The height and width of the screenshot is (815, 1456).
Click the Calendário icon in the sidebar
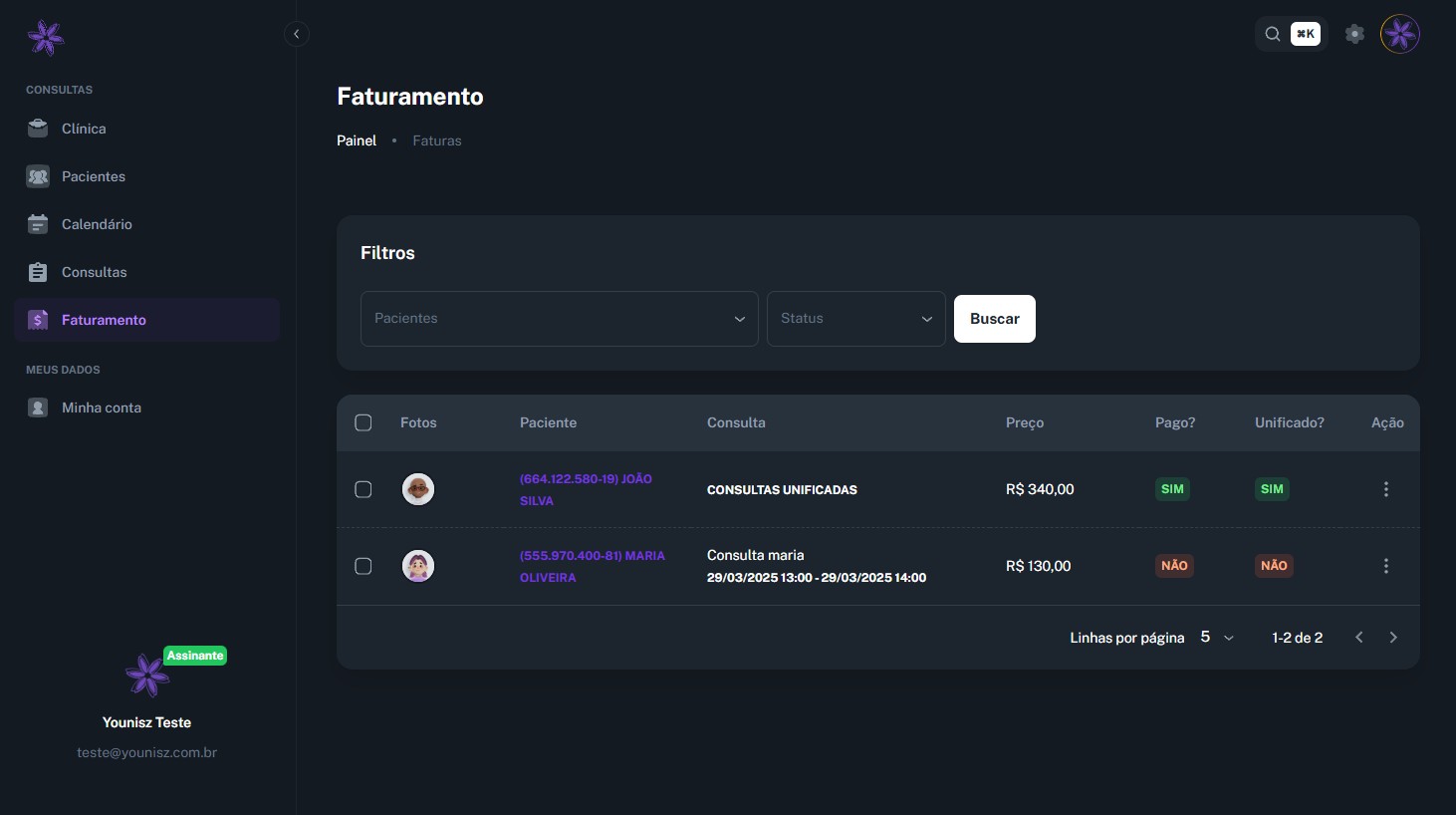click(37, 223)
